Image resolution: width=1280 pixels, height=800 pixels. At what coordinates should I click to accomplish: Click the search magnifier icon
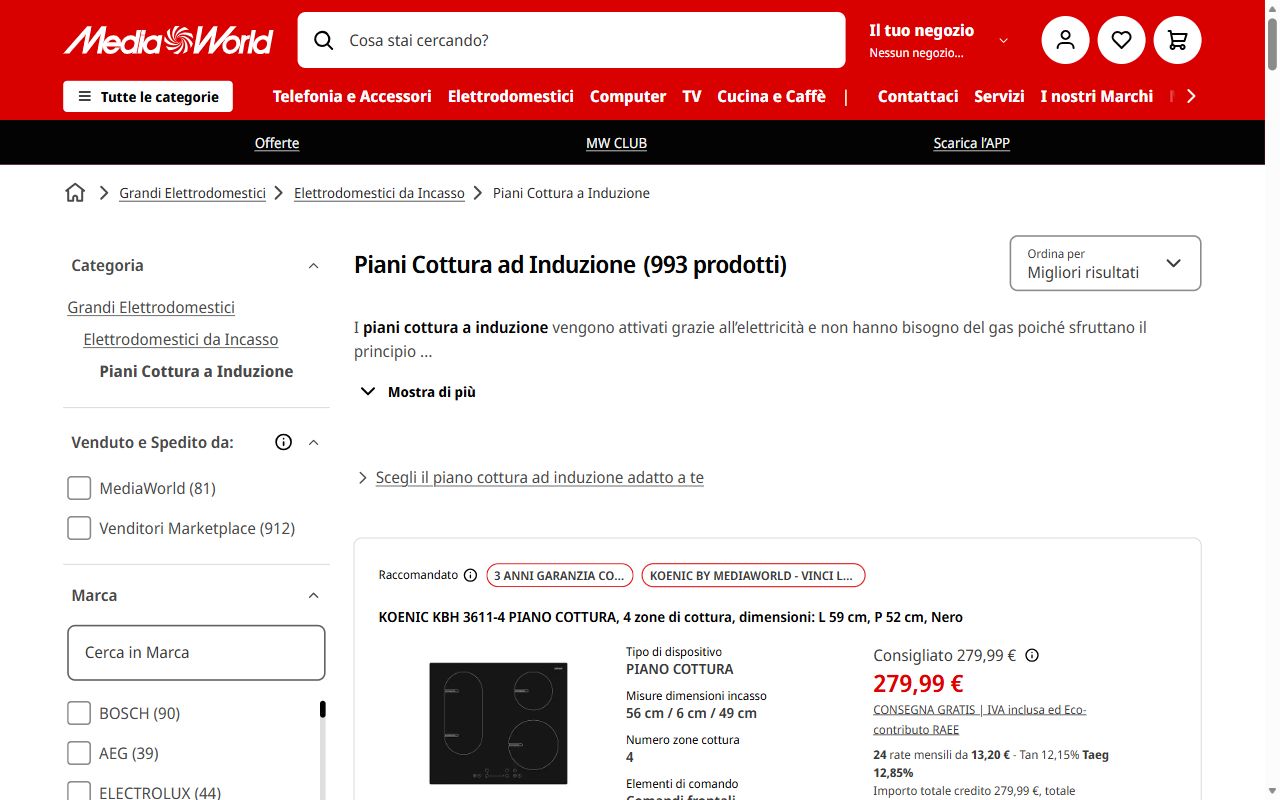pos(323,40)
